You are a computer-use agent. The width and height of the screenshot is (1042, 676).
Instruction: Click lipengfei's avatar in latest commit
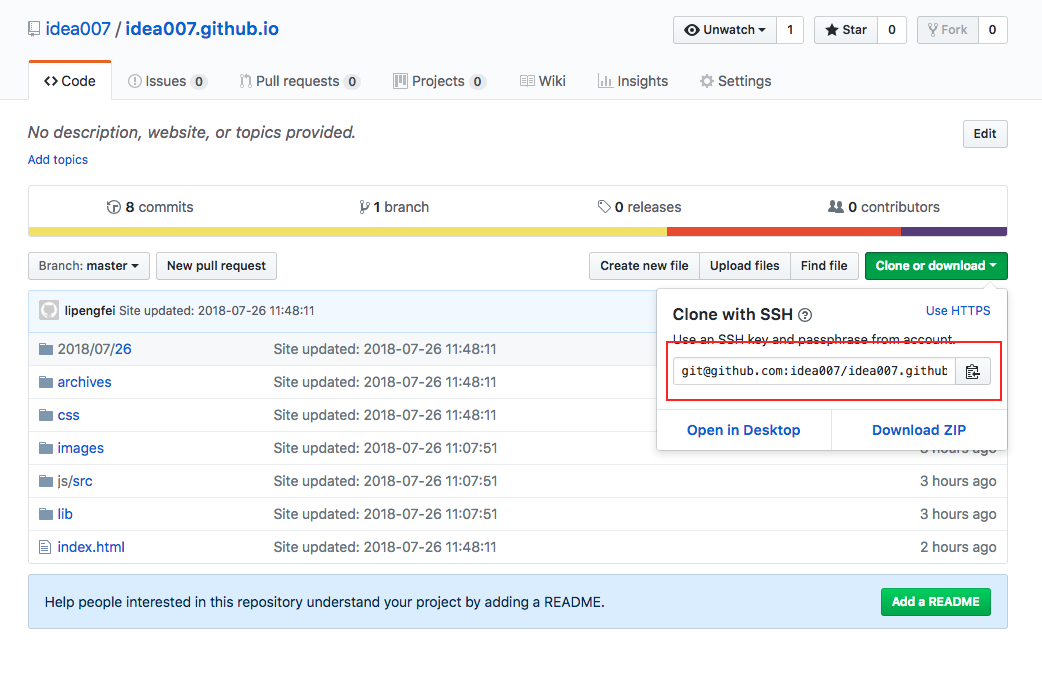click(49, 310)
